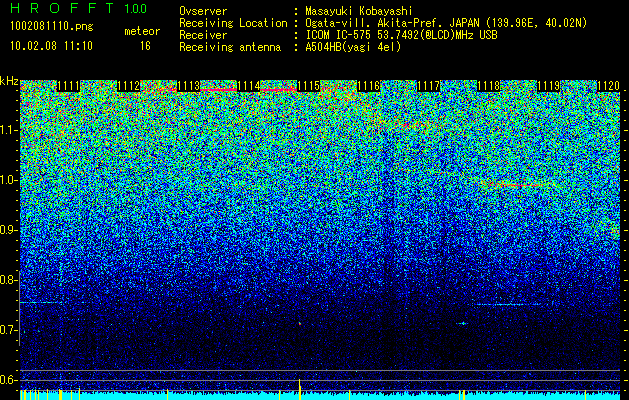
Task: Click time marker 1112
Action: click(128, 86)
